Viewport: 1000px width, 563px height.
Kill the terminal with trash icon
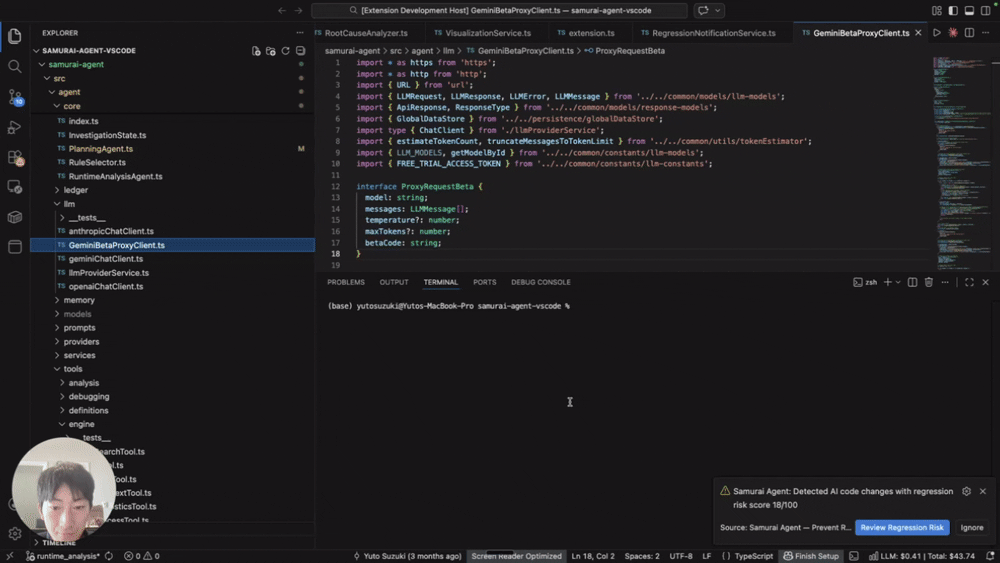coord(928,283)
